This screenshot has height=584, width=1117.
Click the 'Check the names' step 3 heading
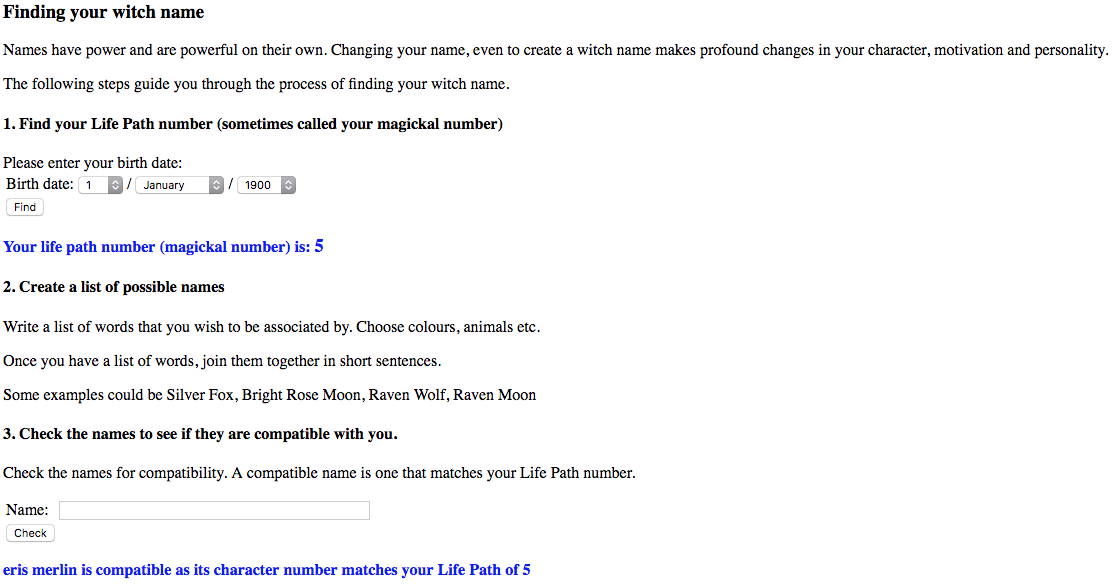[200, 434]
